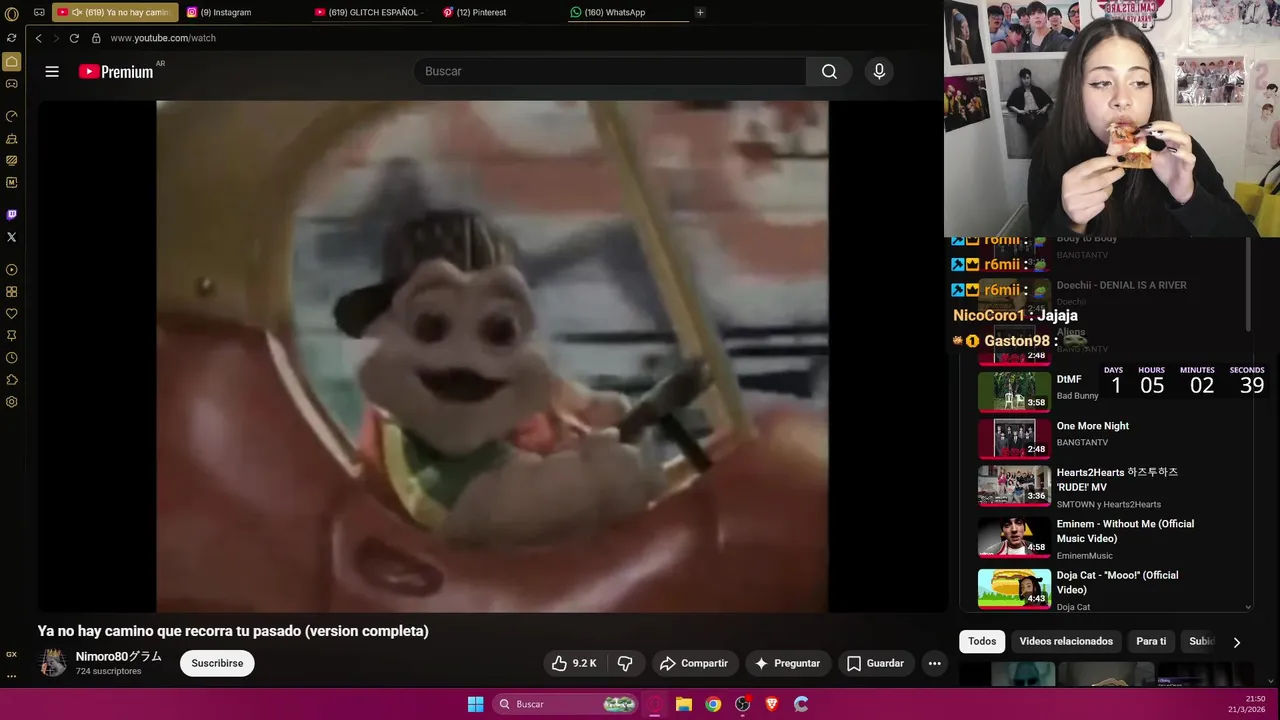Screen dimensions: 1280x720
Task: Click the striped square sidebar icon
Action: tap(11, 160)
